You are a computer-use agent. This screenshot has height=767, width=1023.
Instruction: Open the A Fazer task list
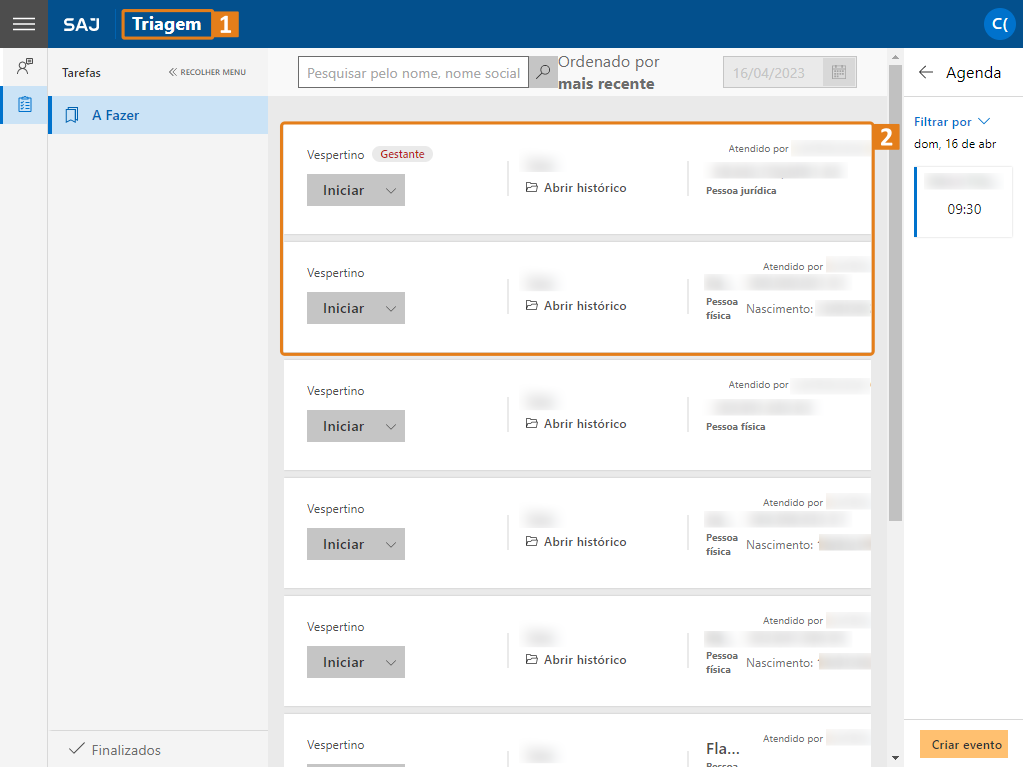click(x=159, y=115)
